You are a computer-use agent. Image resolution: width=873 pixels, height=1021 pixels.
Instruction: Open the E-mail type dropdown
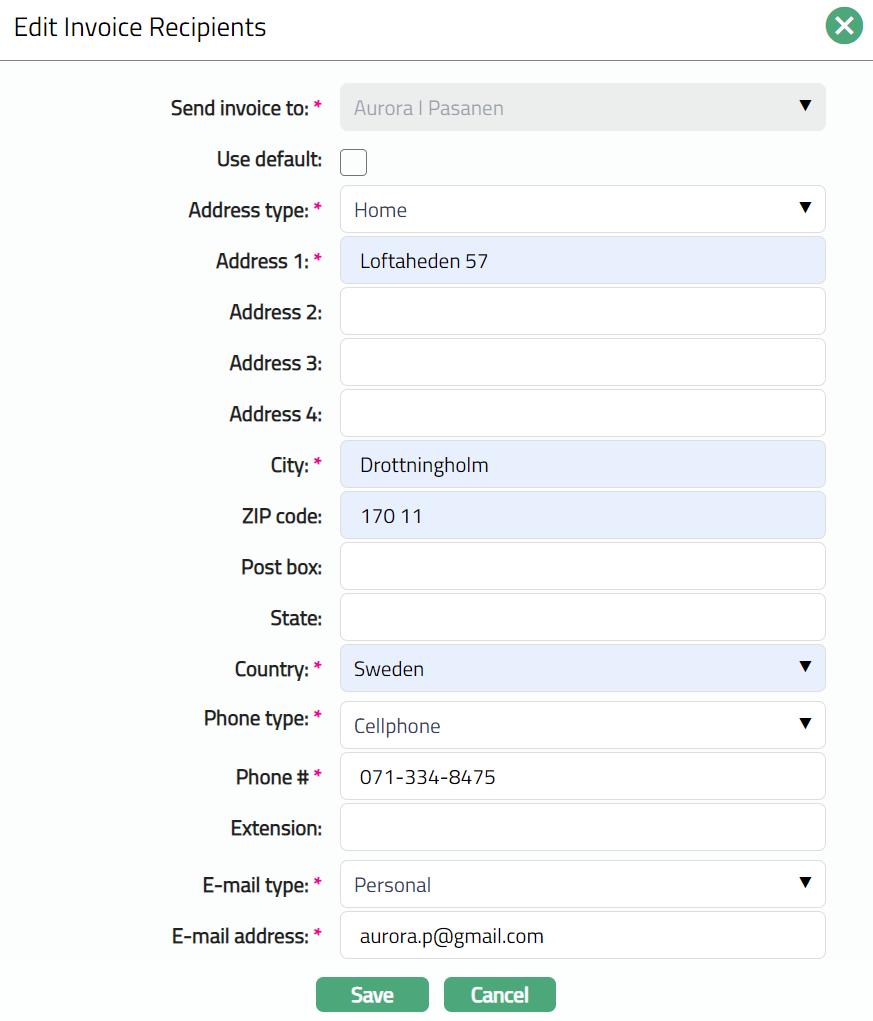582,885
